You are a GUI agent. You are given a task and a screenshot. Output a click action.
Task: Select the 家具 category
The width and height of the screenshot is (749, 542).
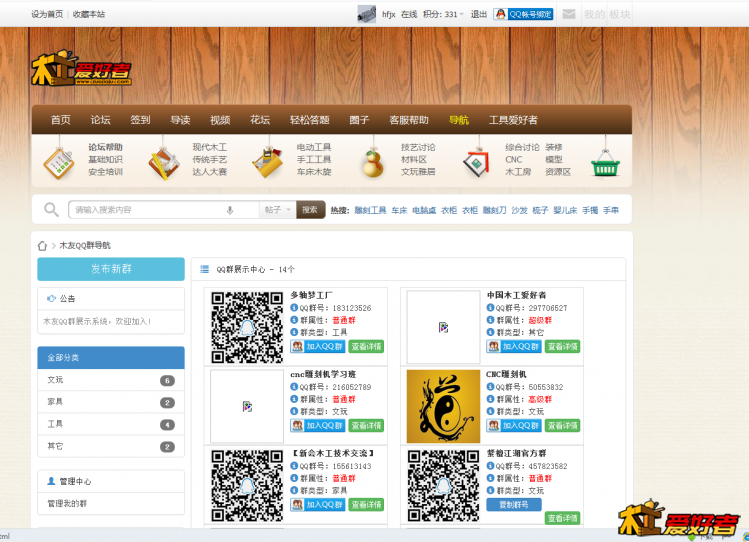[111, 402]
